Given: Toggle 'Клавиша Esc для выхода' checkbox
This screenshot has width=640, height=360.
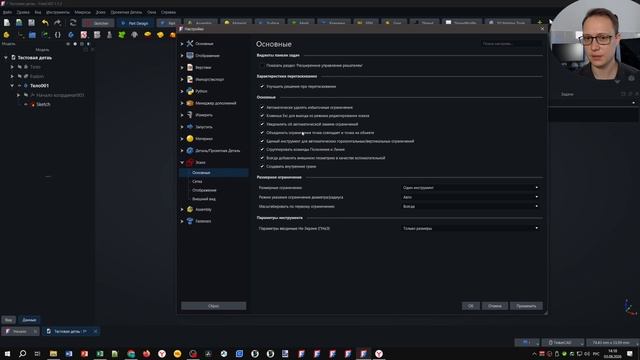Looking at the screenshot, I should (x=262, y=116).
